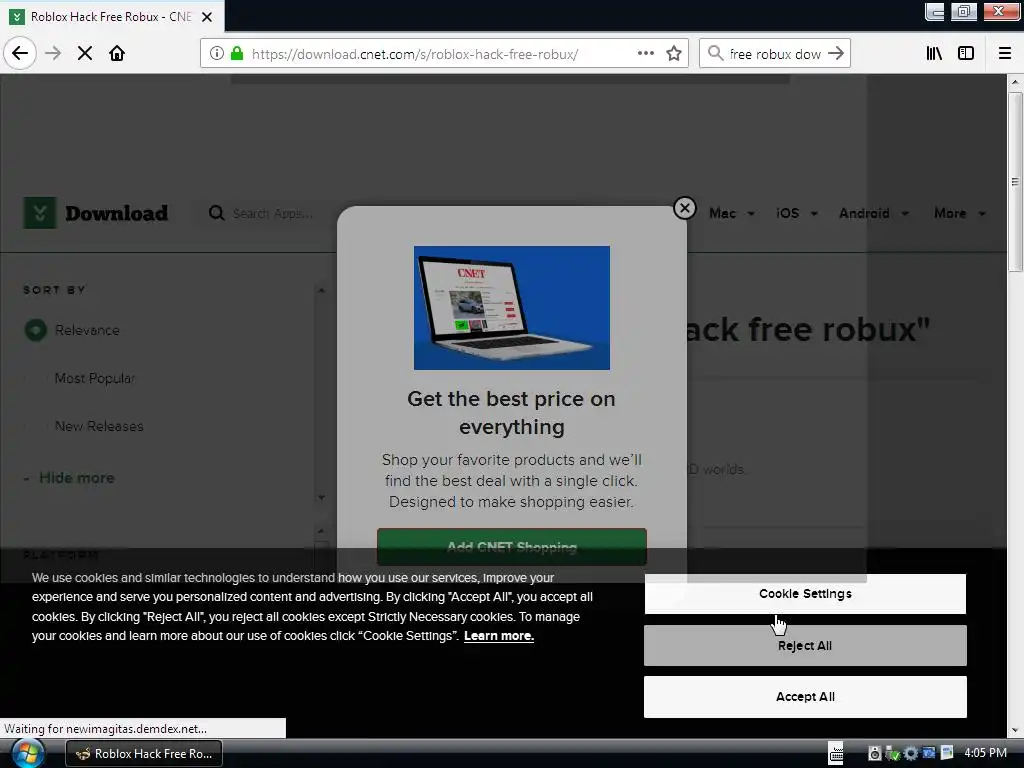Open Cookie Settings
This screenshot has width=1024, height=768.
[x=805, y=594]
